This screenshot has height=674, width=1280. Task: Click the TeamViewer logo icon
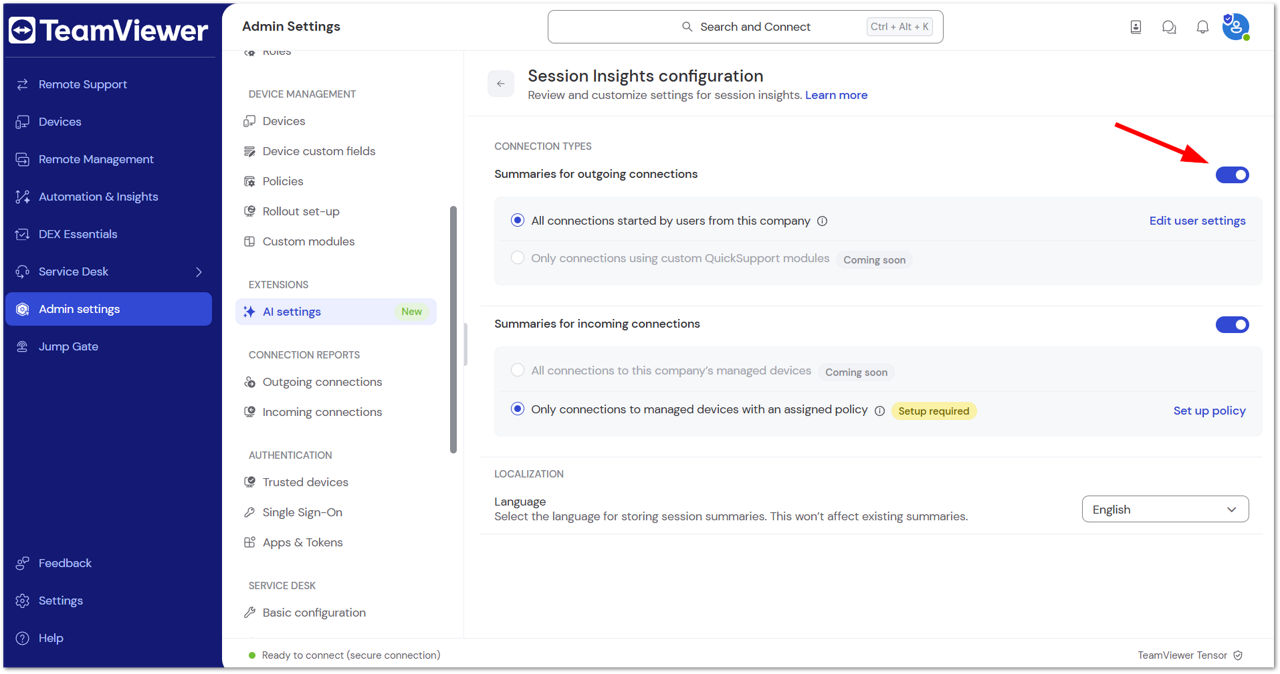[22, 30]
